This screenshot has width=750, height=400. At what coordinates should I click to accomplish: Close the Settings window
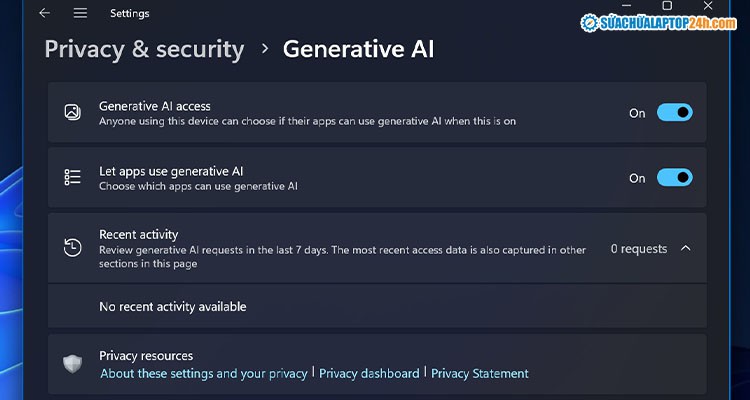point(708,6)
